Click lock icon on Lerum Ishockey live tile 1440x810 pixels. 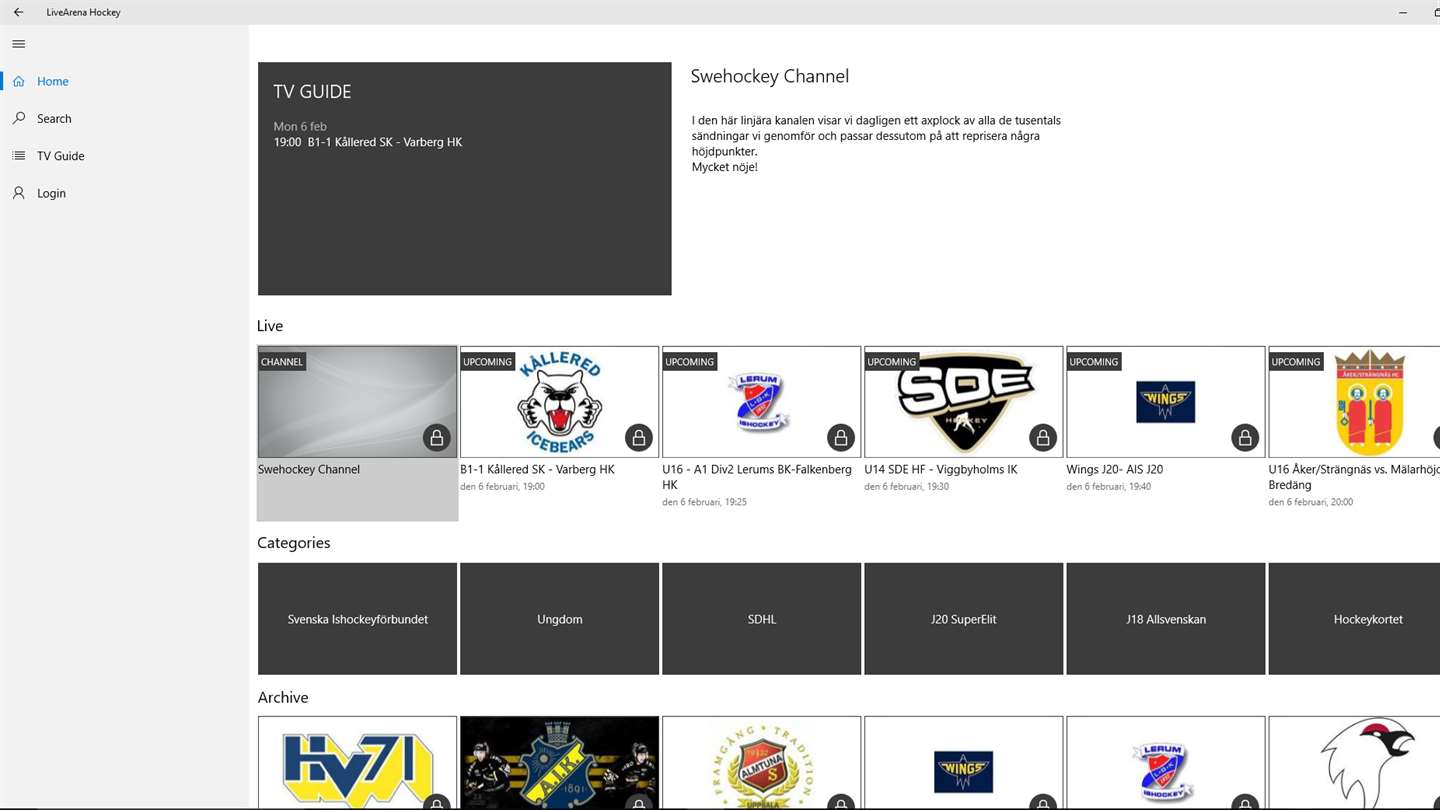click(x=841, y=437)
